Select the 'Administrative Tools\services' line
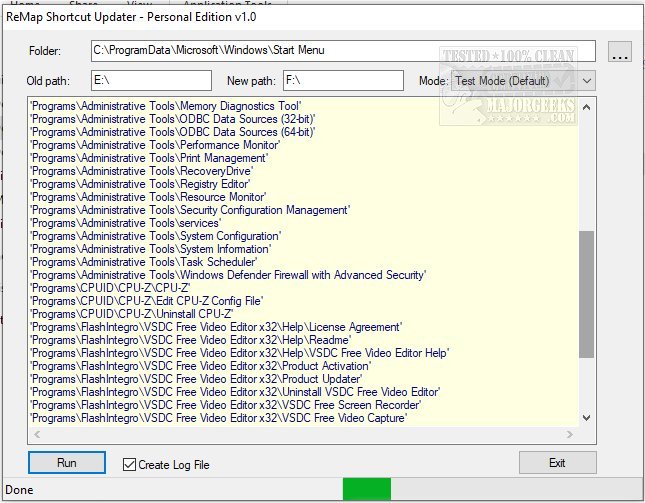The height and width of the screenshot is (503, 645). [125, 223]
